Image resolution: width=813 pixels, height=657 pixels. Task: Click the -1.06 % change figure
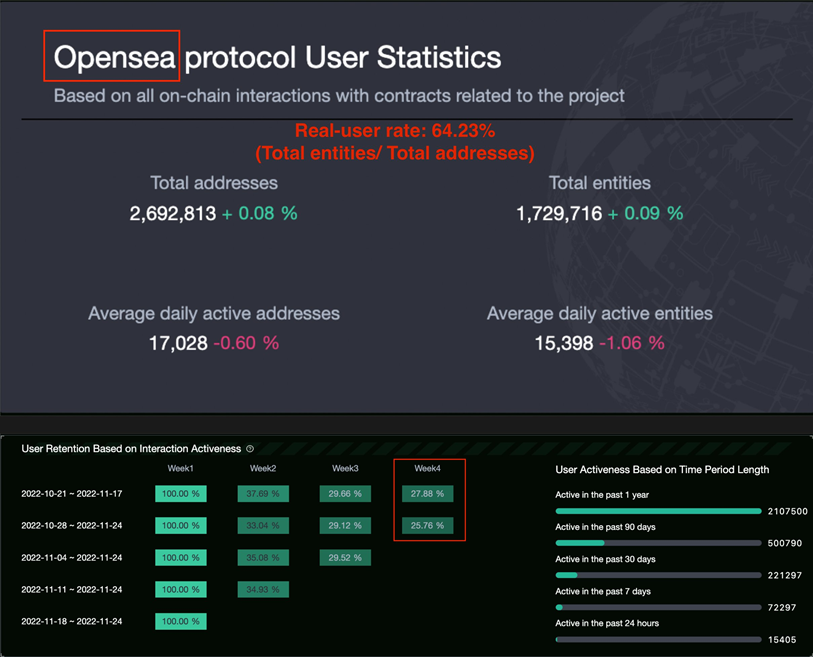632,343
